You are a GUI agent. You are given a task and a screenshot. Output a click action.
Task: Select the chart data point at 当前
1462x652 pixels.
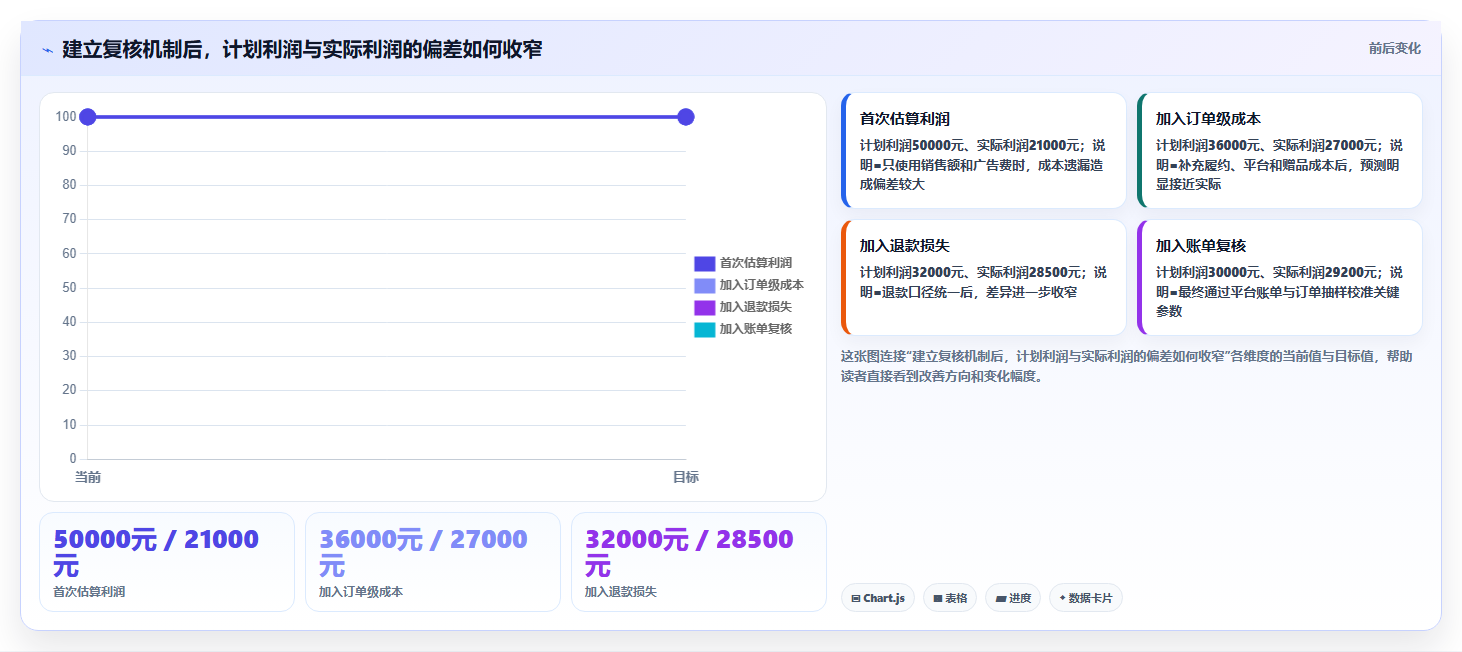pos(87,117)
